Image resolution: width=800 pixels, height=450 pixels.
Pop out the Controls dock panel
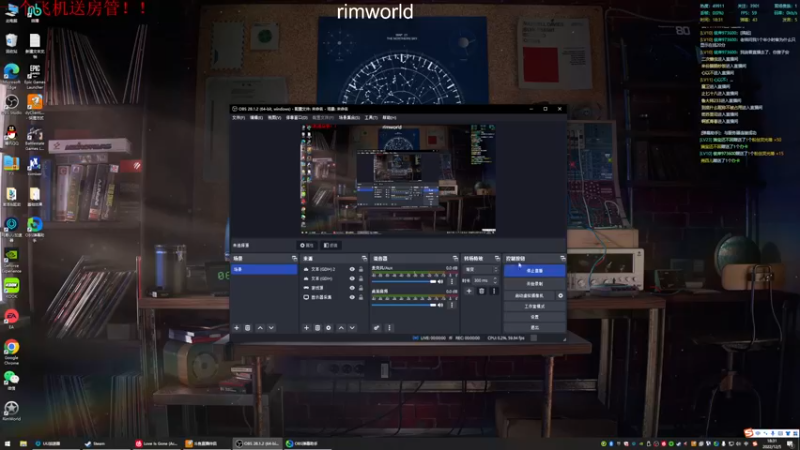click(562, 258)
